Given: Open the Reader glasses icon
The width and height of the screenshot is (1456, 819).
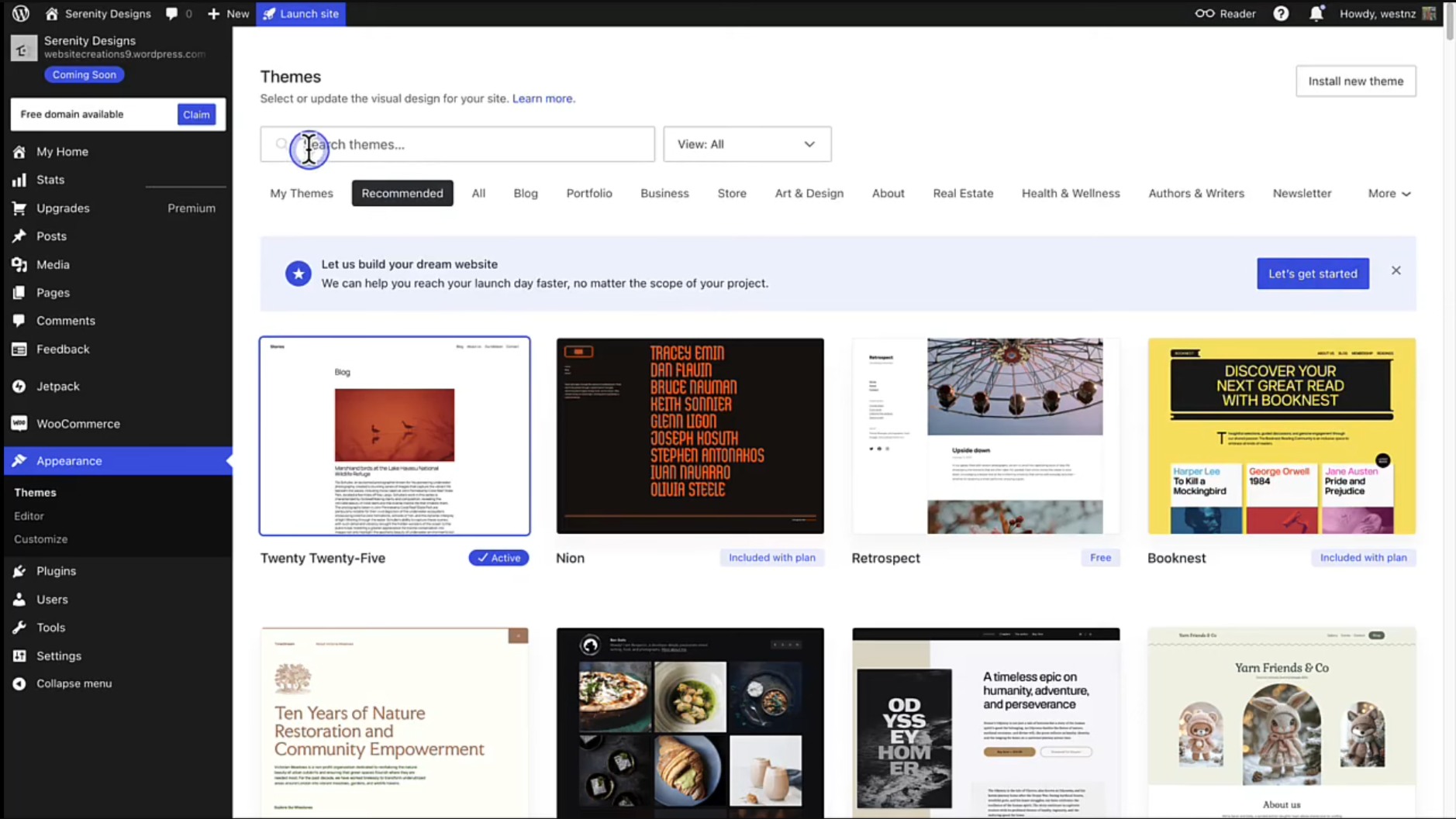Looking at the screenshot, I should tap(1204, 13).
